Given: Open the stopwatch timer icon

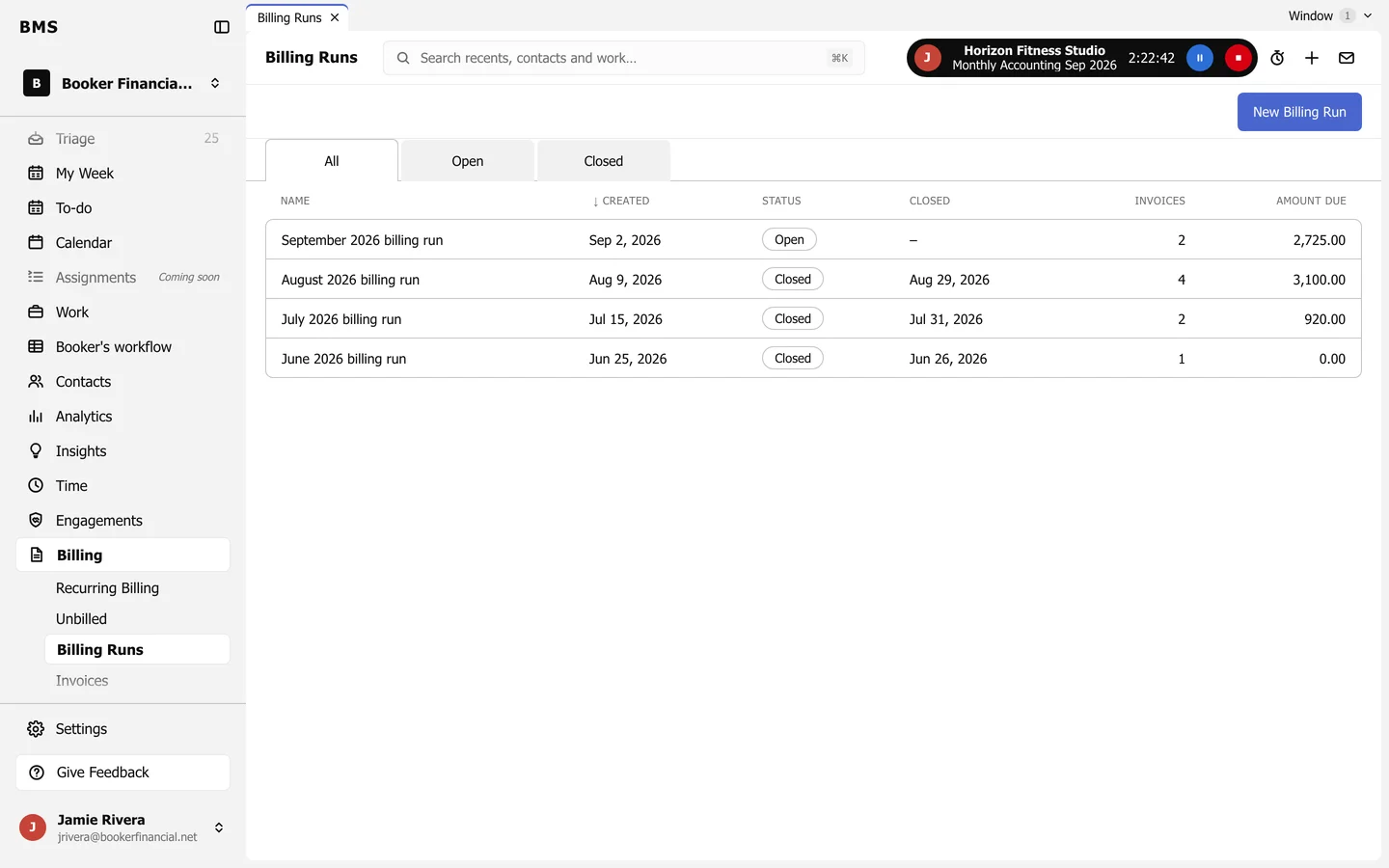Looking at the screenshot, I should 1277,58.
